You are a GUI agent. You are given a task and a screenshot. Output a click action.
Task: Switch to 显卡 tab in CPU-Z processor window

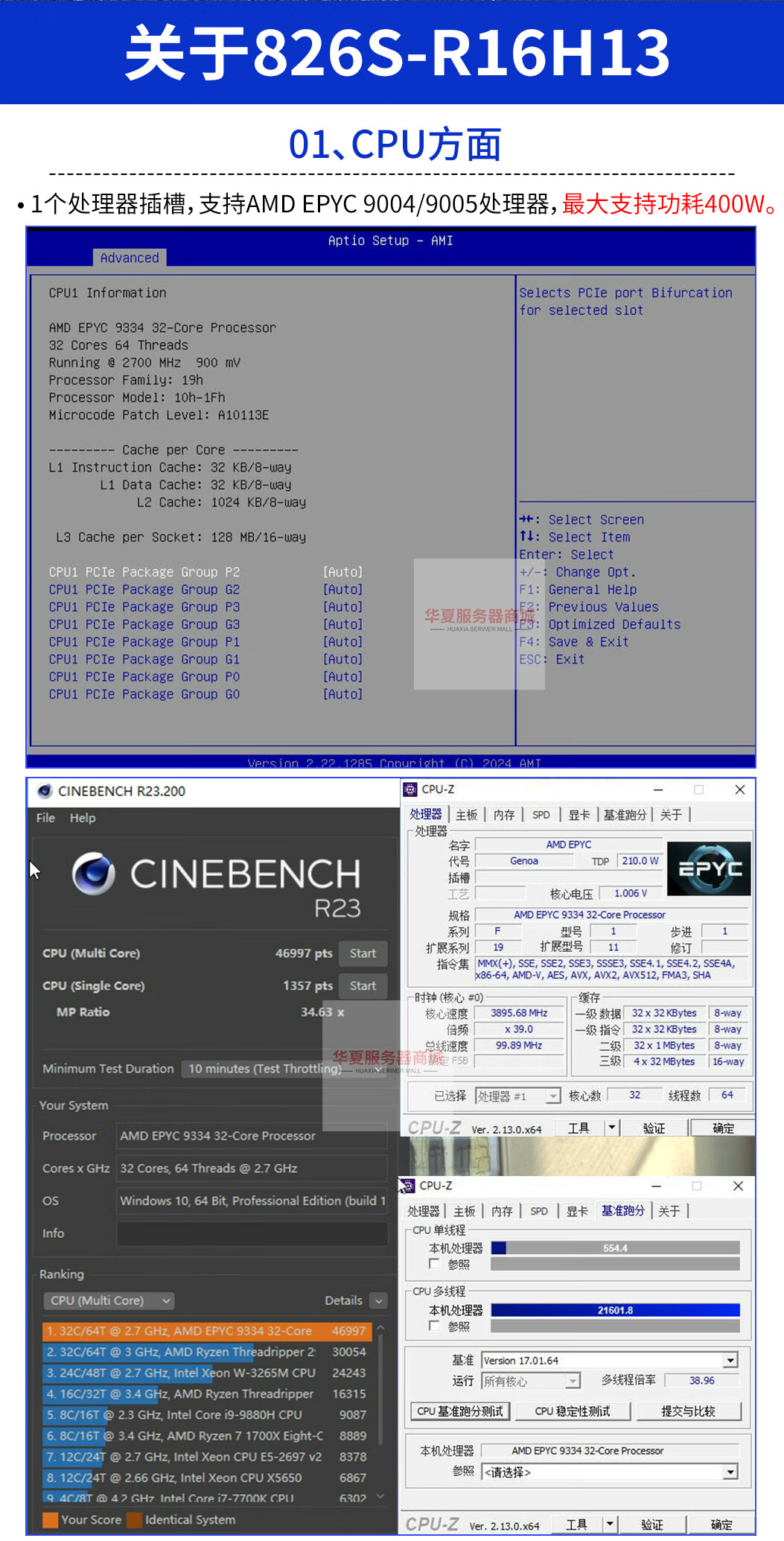[x=579, y=815]
